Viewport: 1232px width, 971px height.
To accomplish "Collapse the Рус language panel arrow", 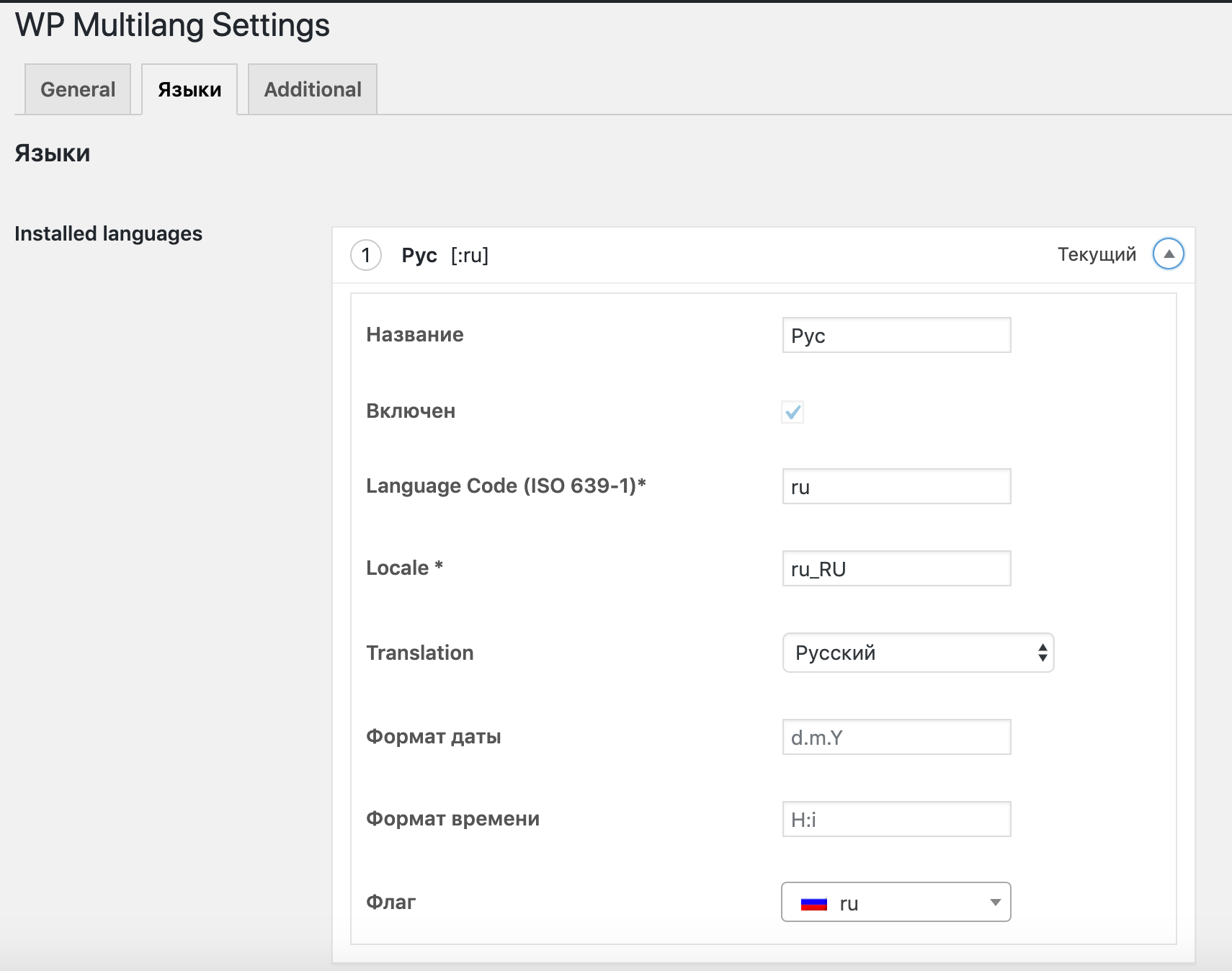I will click(x=1169, y=254).
